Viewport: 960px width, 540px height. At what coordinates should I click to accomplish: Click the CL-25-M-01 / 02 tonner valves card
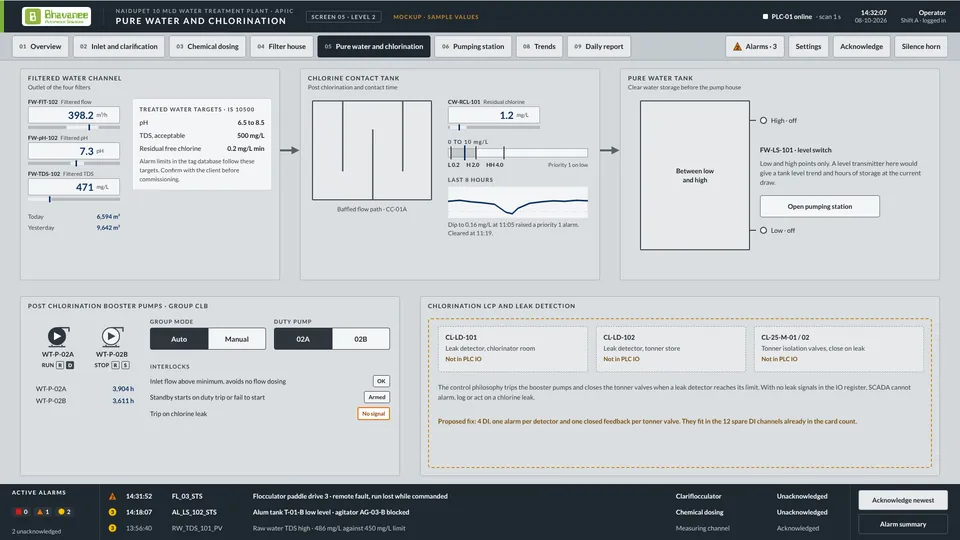click(839, 348)
